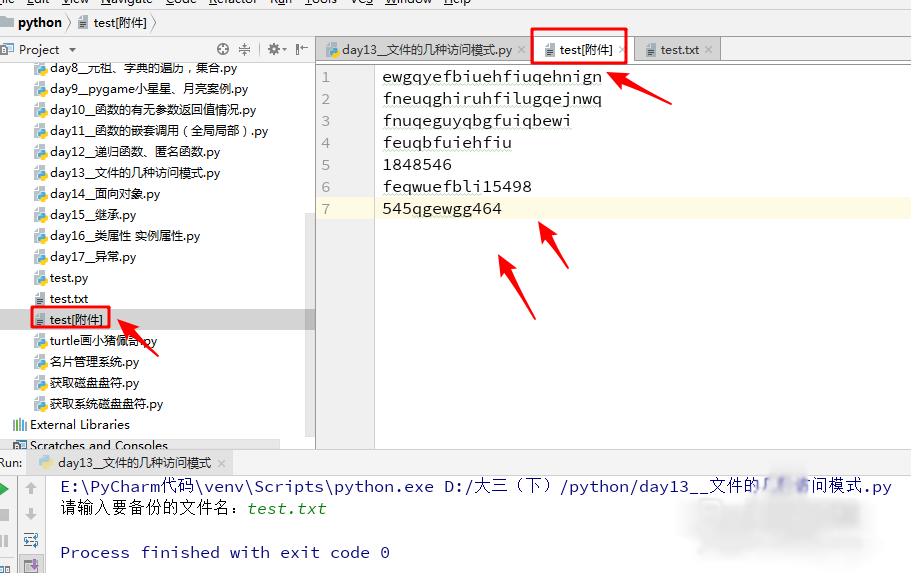Click pause output icon in Run panel
Image resolution: width=911 pixels, height=573 pixels.
(3, 541)
